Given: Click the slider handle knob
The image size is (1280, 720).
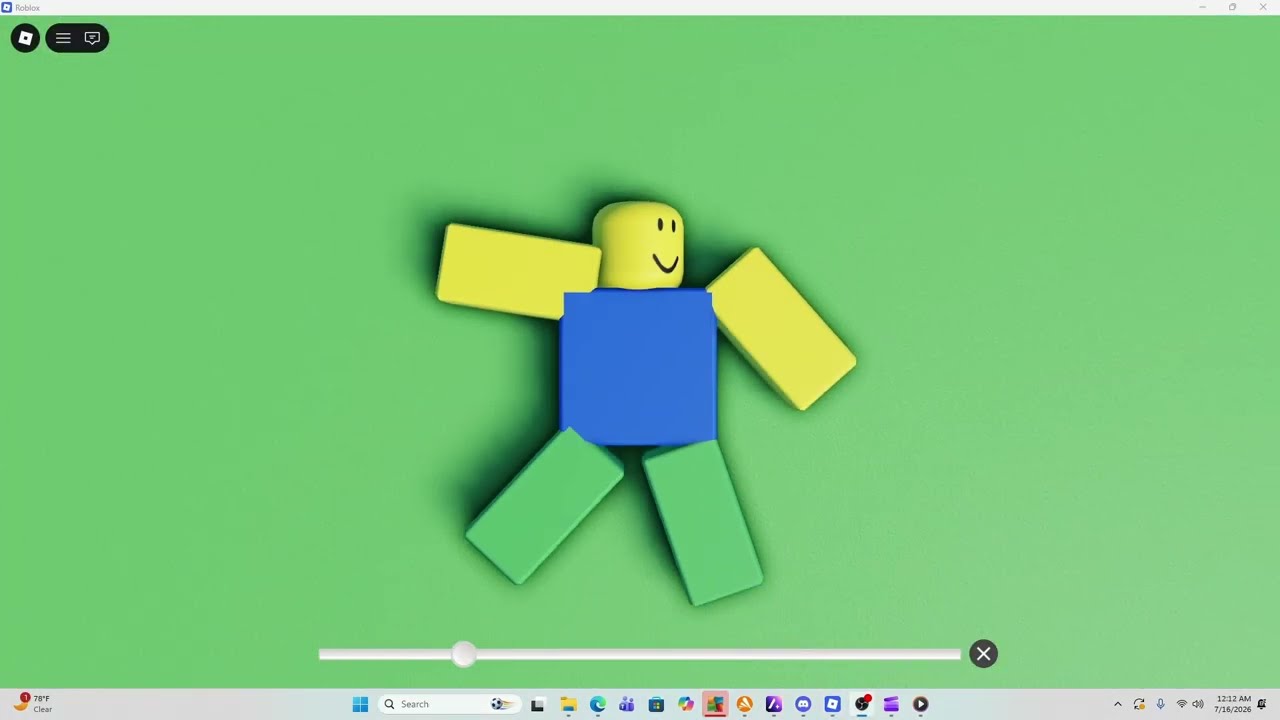Looking at the screenshot, I should (463, 654).
